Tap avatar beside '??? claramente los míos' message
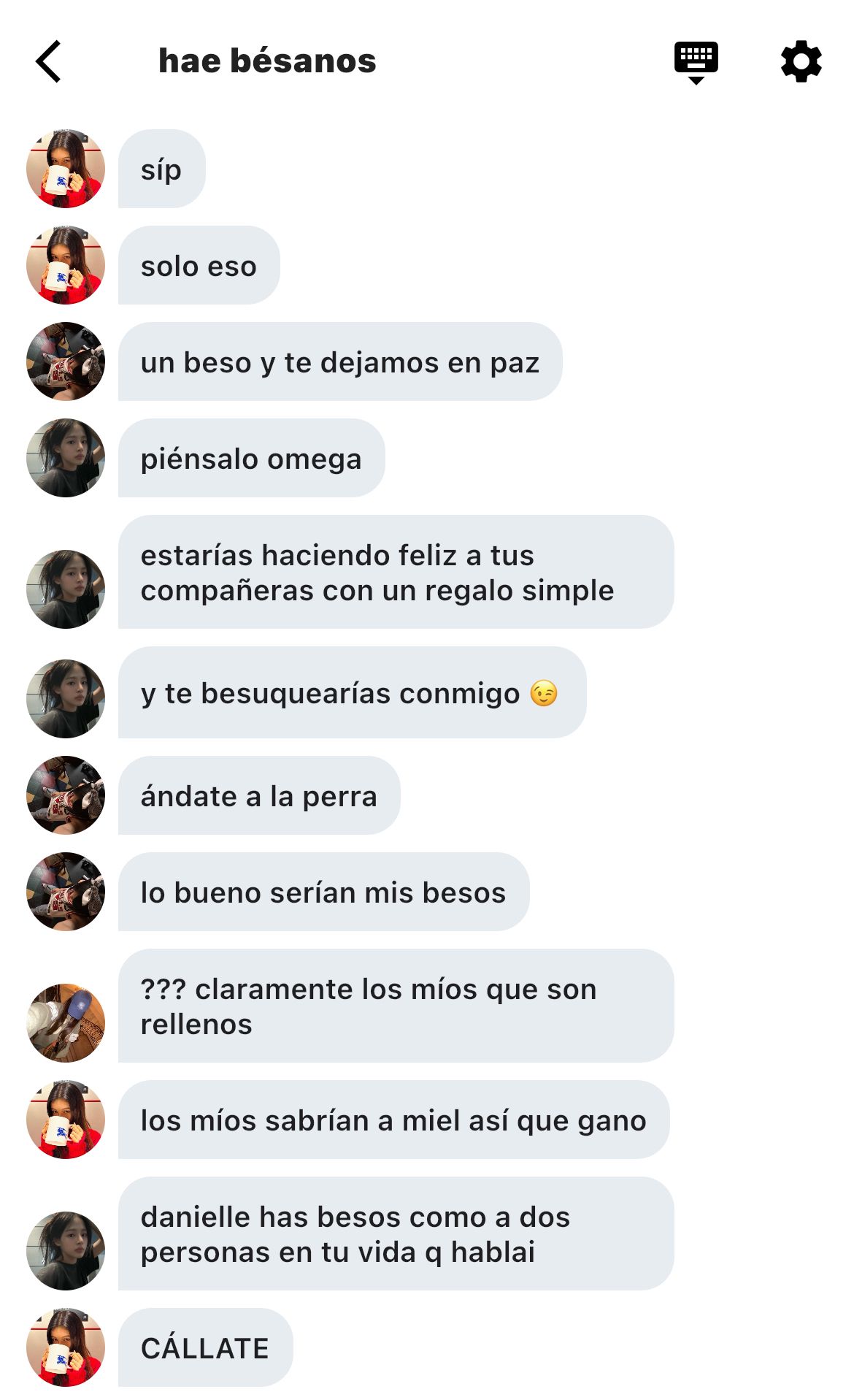This screenshot has height=1400, width=854. coord(66,1022)
